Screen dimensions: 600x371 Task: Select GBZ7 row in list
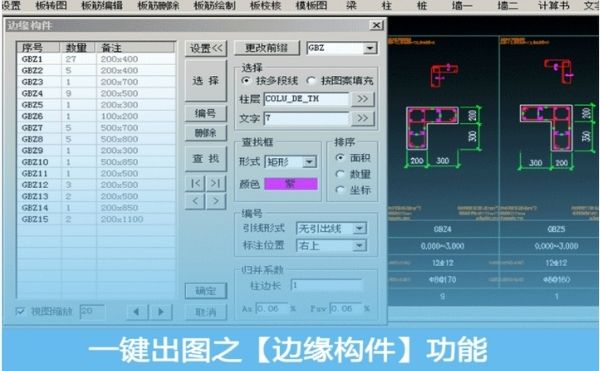click(96, 128)
